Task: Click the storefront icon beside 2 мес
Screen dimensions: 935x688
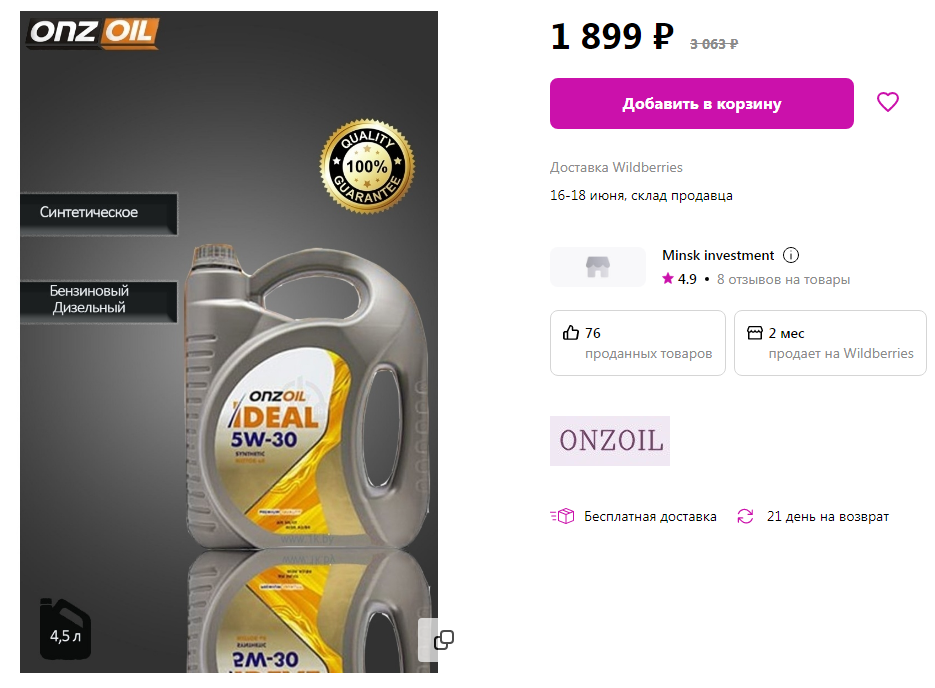Action: [x=754, y=333]
